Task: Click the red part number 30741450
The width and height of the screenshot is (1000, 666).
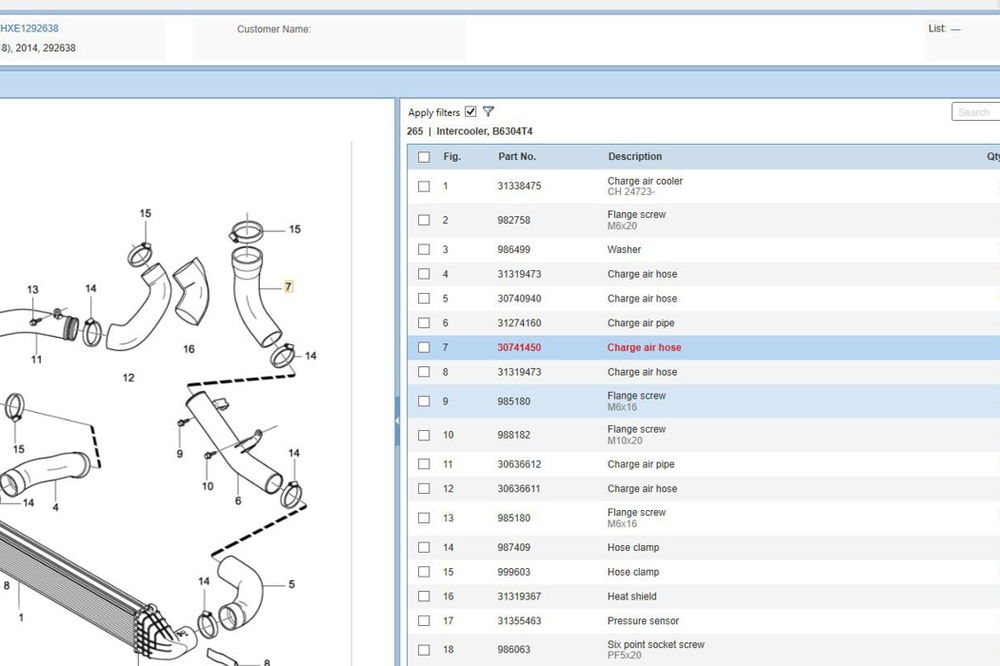Action: (520, 348)
